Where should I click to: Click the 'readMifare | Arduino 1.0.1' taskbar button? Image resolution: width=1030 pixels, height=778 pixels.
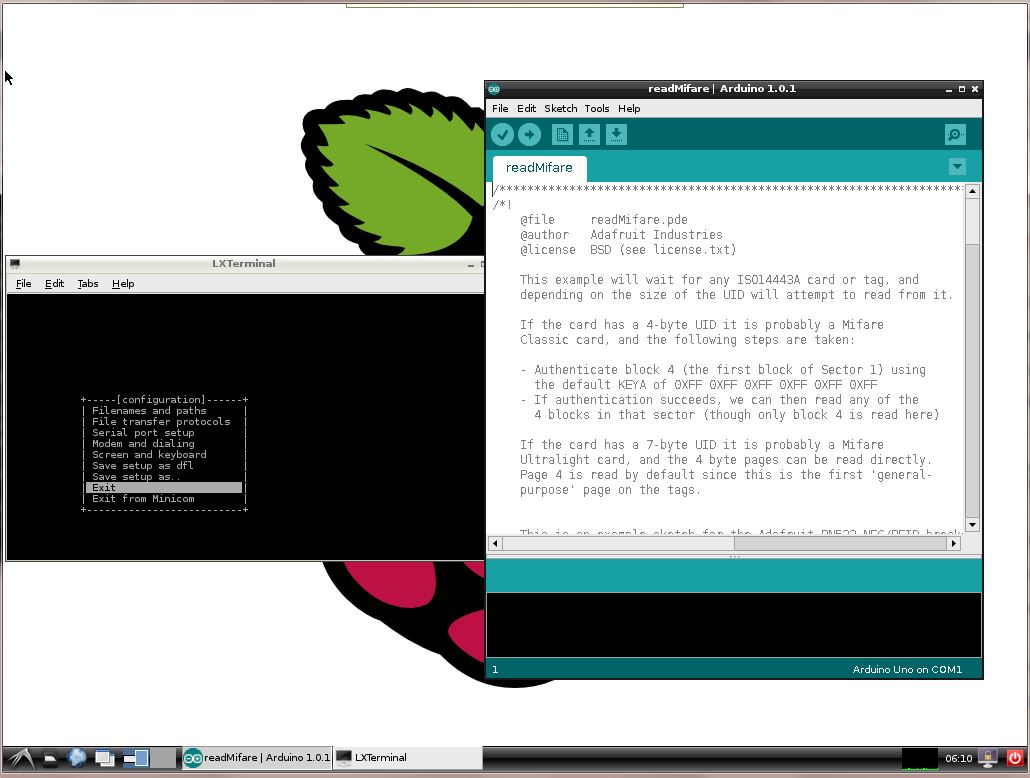point(257,758)
